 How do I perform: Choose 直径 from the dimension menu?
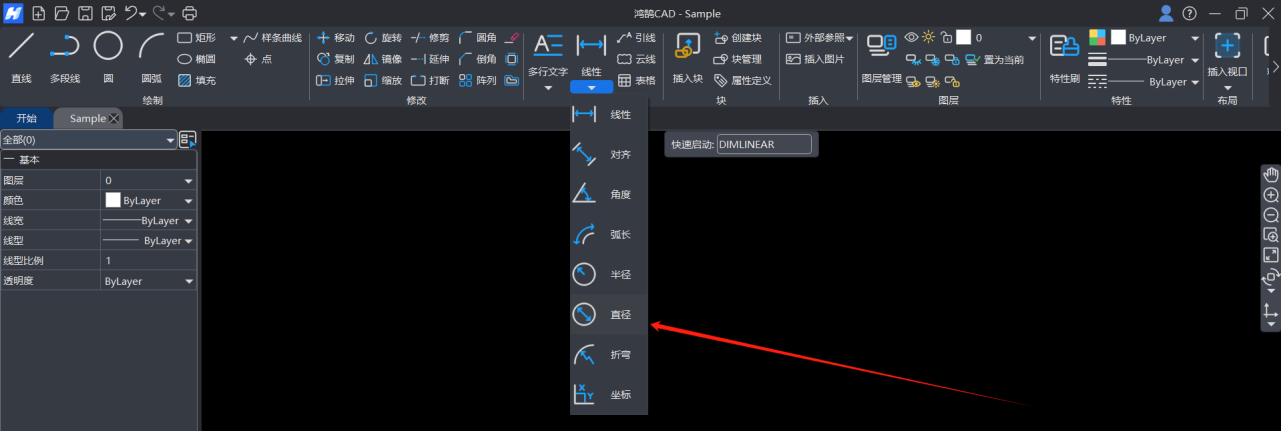pyautogui.click(x=609, y=315)
